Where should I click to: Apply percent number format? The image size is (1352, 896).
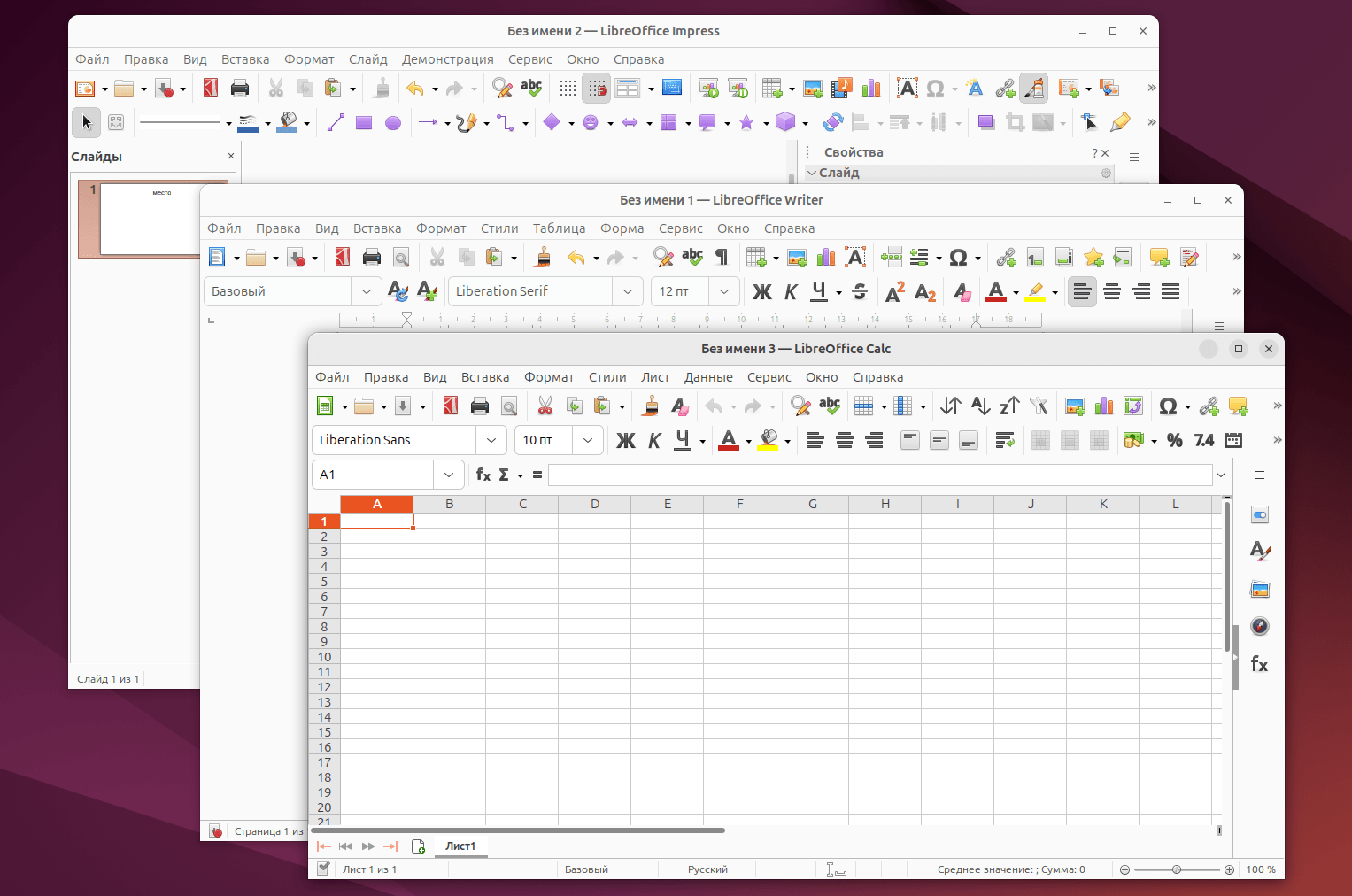tap(1174, 440)
